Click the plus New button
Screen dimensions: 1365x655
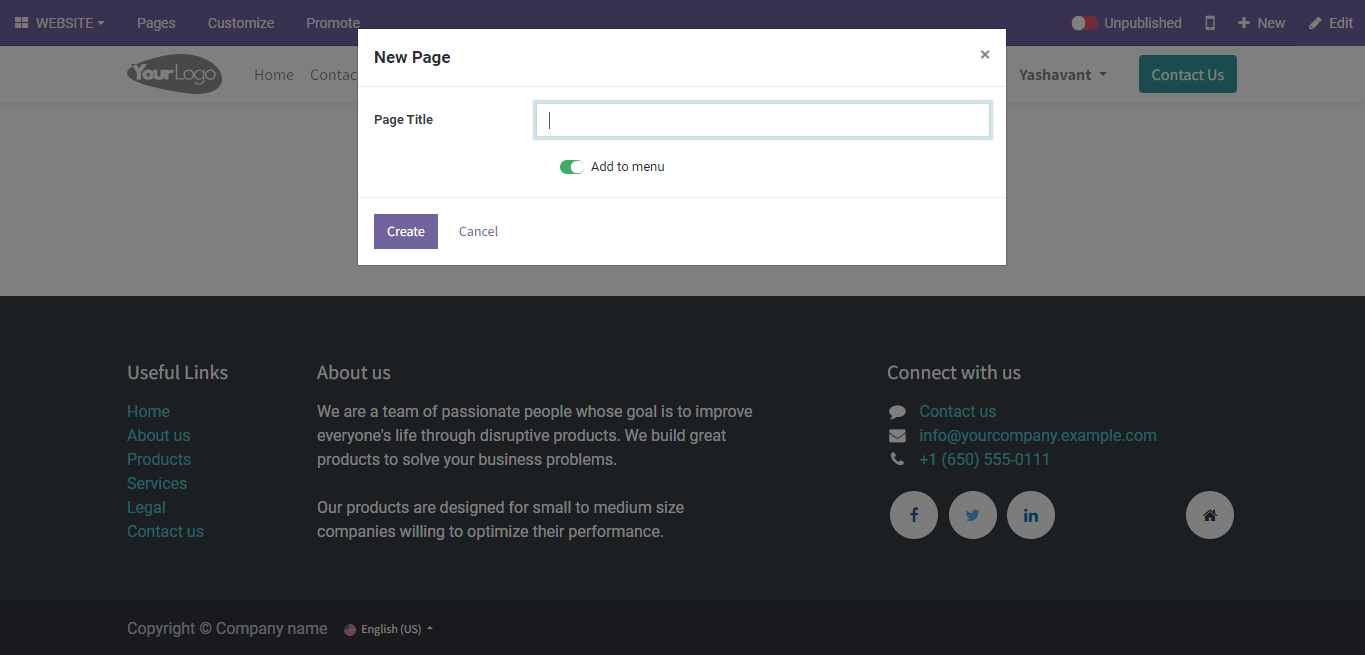coord(1261,23)
